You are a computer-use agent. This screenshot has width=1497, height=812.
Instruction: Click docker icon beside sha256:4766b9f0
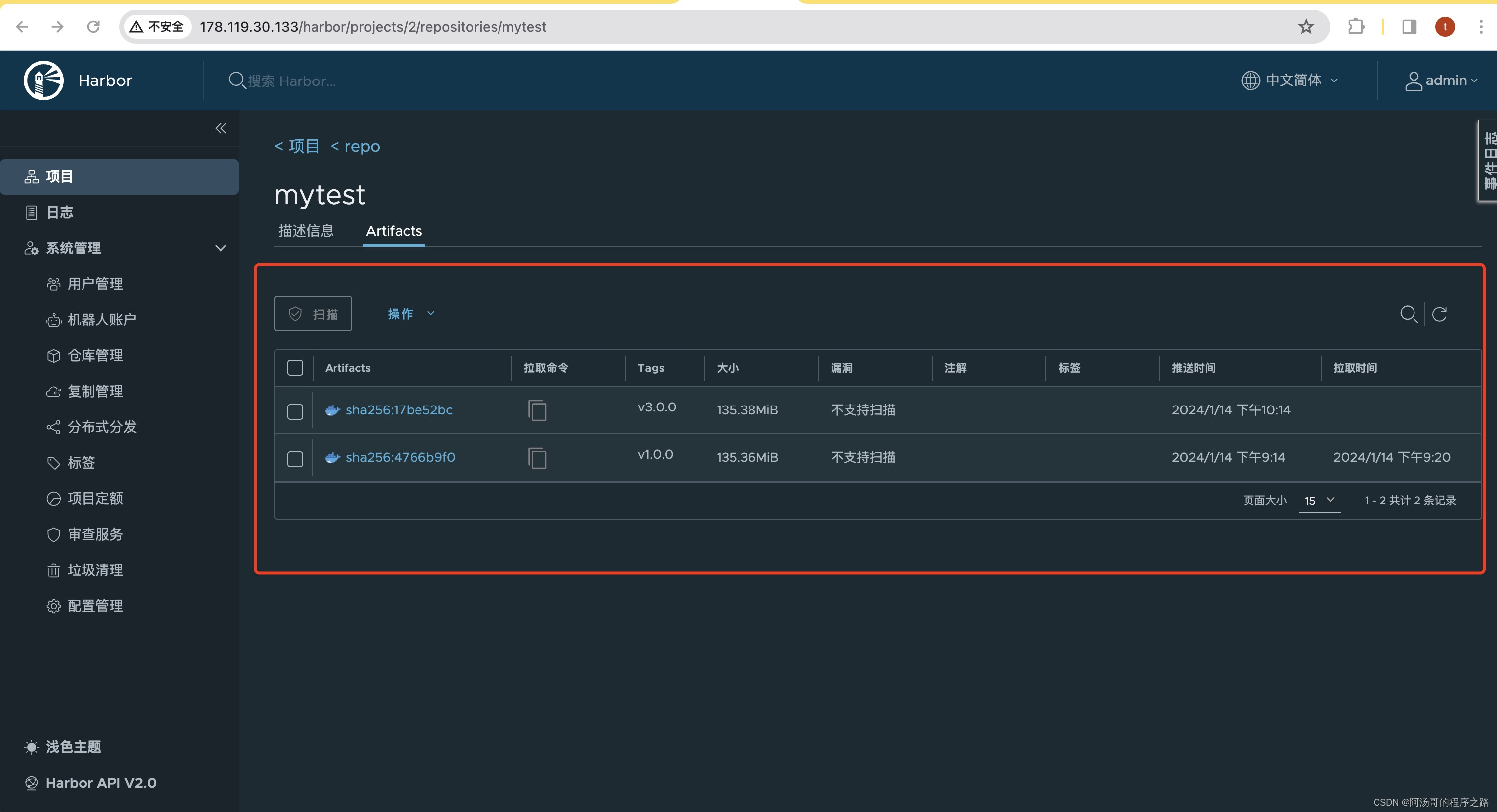(x=333, y=458)
